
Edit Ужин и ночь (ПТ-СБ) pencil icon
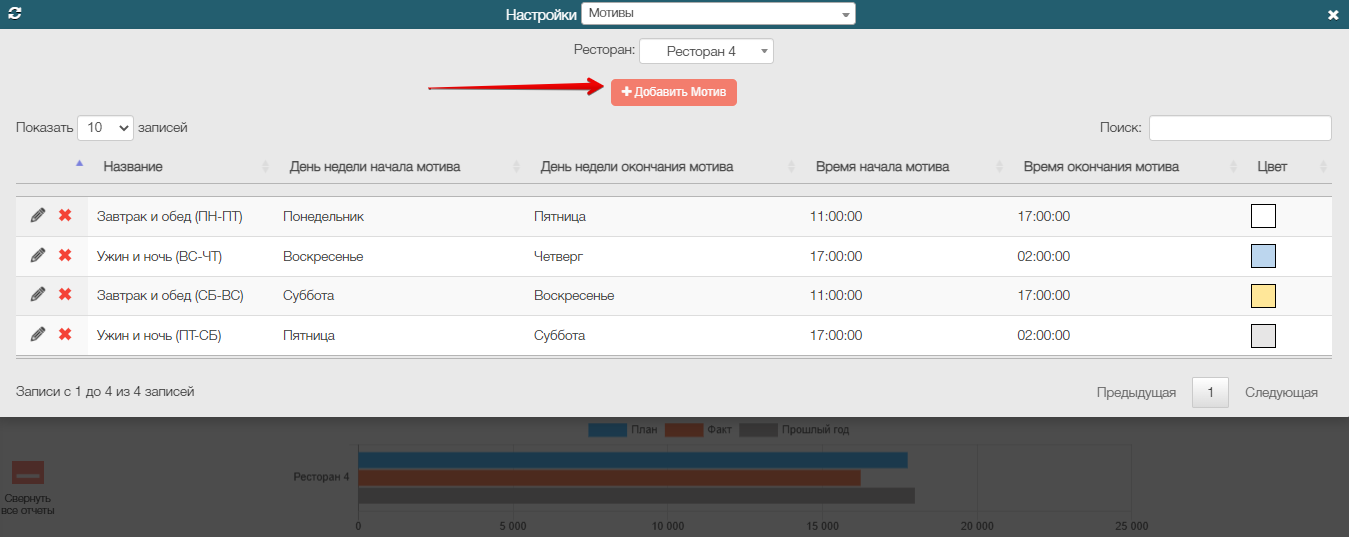[x=38, y=334]
